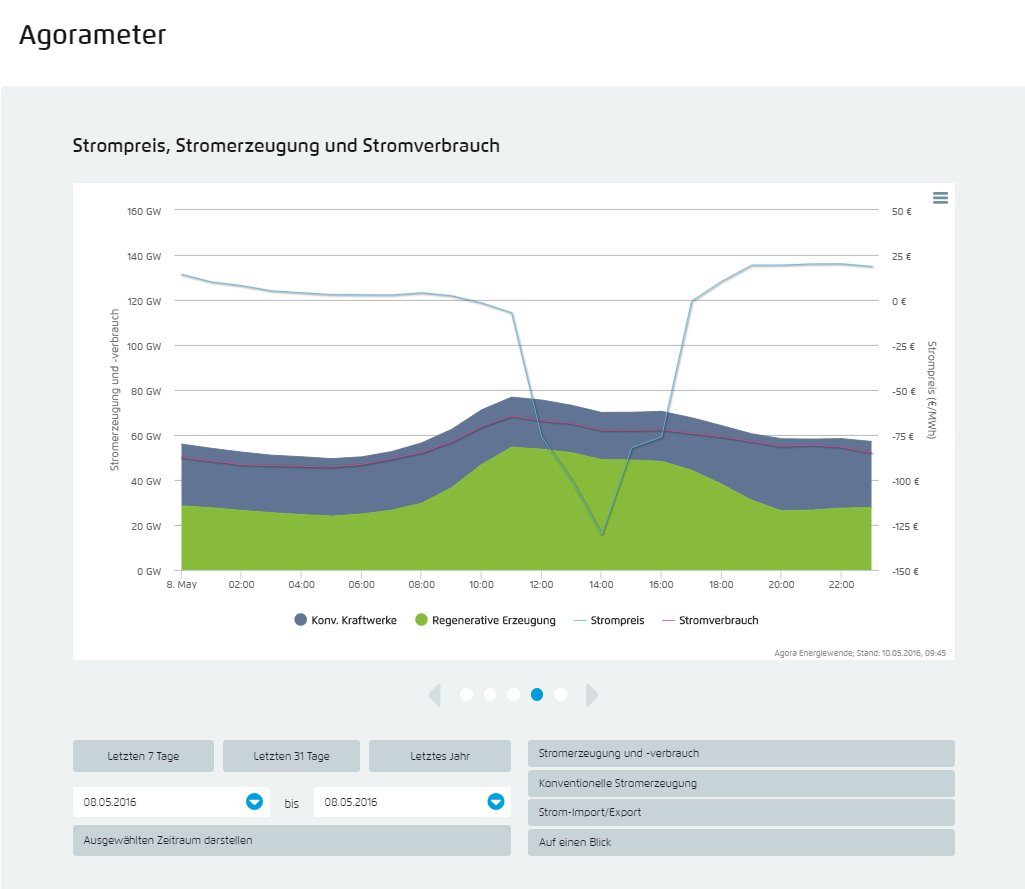Click the Agorameter page heading

click(92, 35)
